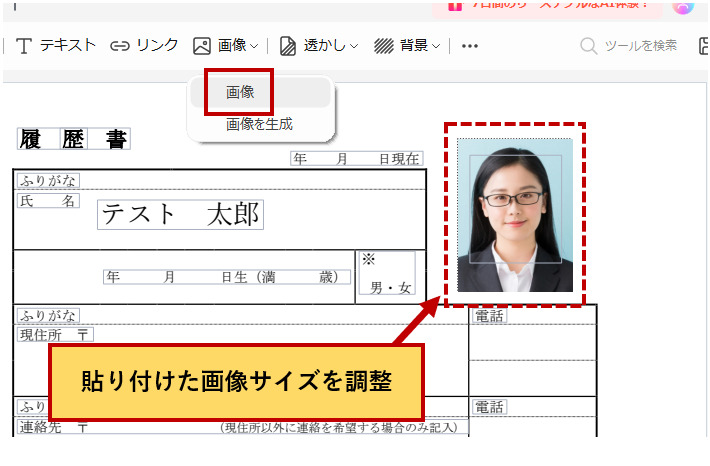Click the ツールを検索 search field
This screenshot has height=466, width=710.
(629, 46)
